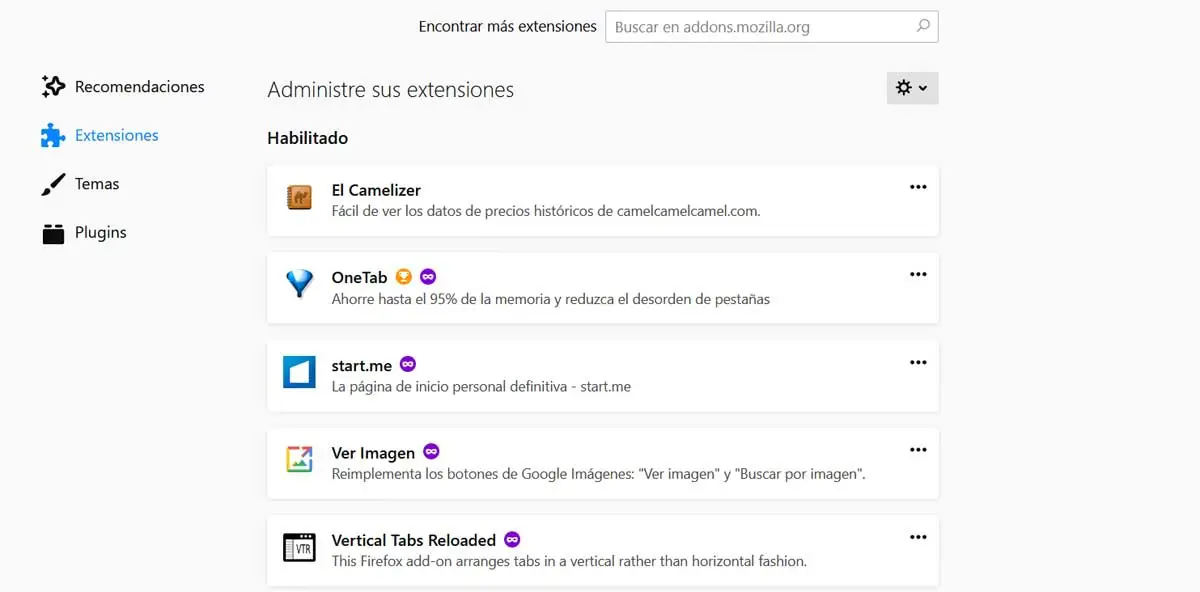The height and width of the screenshot is (592, 1200).
Task: Click the start.me blue square icon
Action: click(299, 373)
